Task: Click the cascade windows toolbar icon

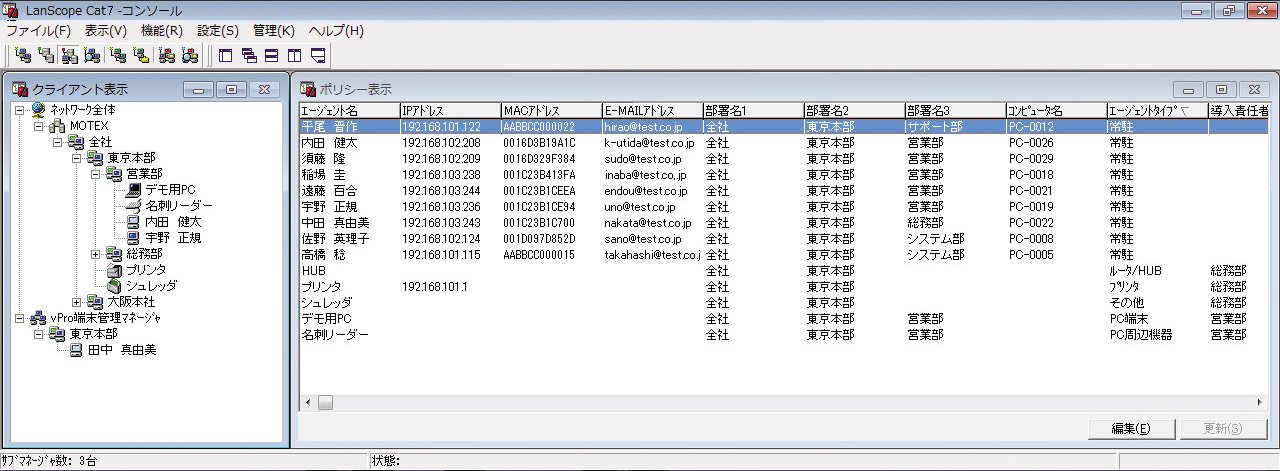Action: point(247,54)
